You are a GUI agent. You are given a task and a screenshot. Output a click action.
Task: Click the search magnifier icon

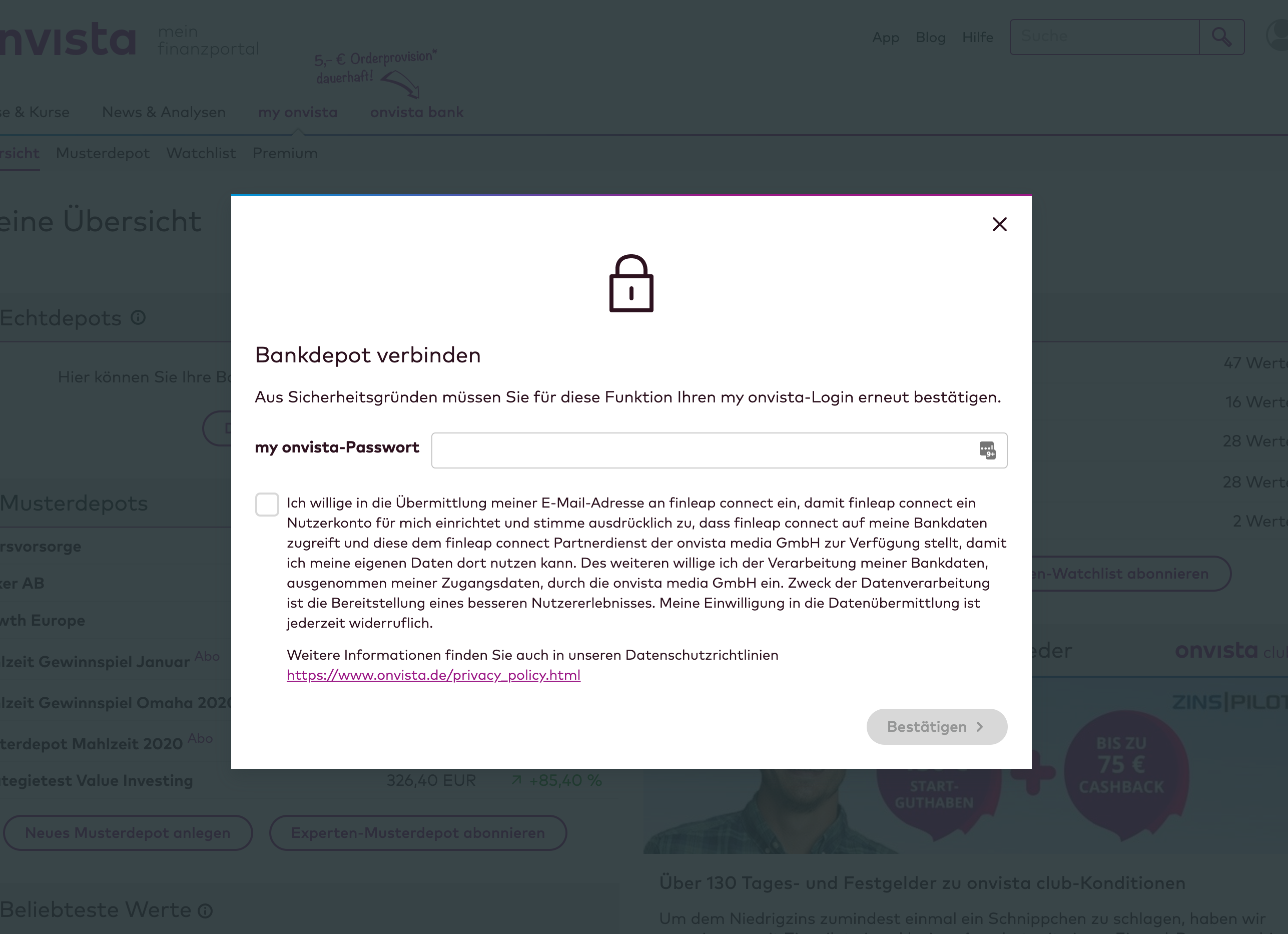pyautogui.click(x=1221, y=37)
